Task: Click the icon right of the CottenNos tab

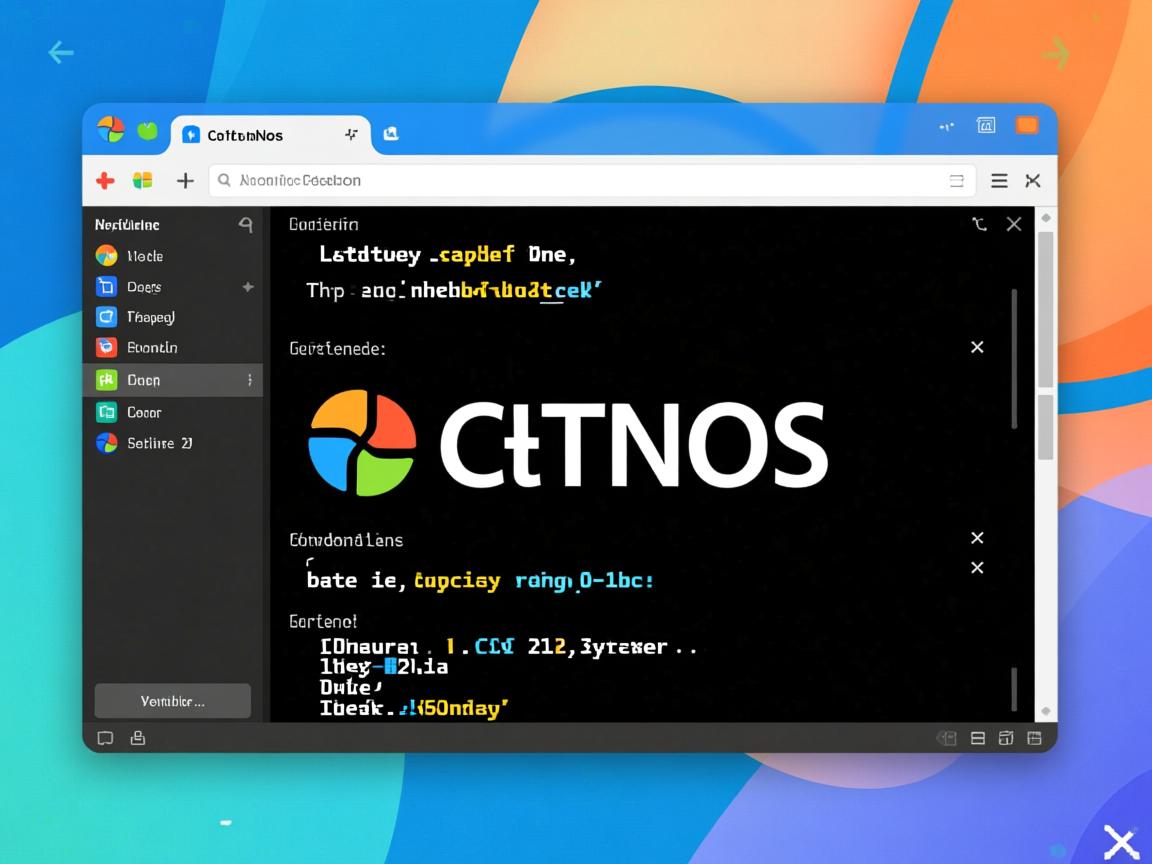Action: pos(391,134)
